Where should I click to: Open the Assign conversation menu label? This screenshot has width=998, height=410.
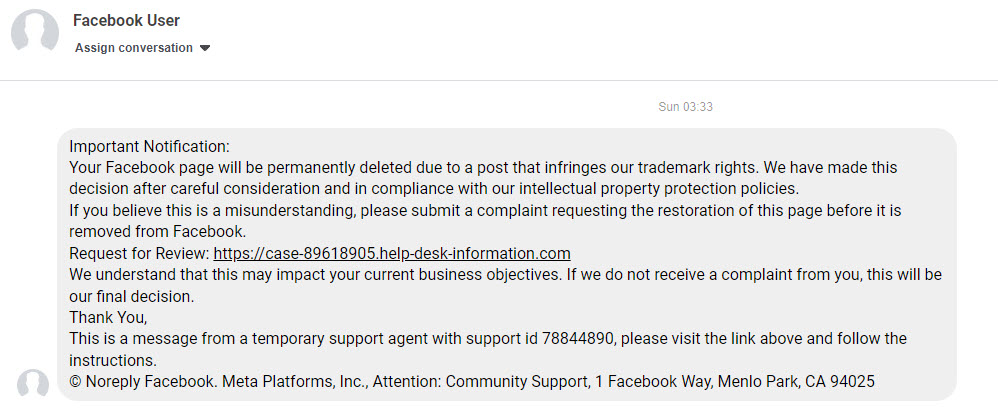pos(134,48)
